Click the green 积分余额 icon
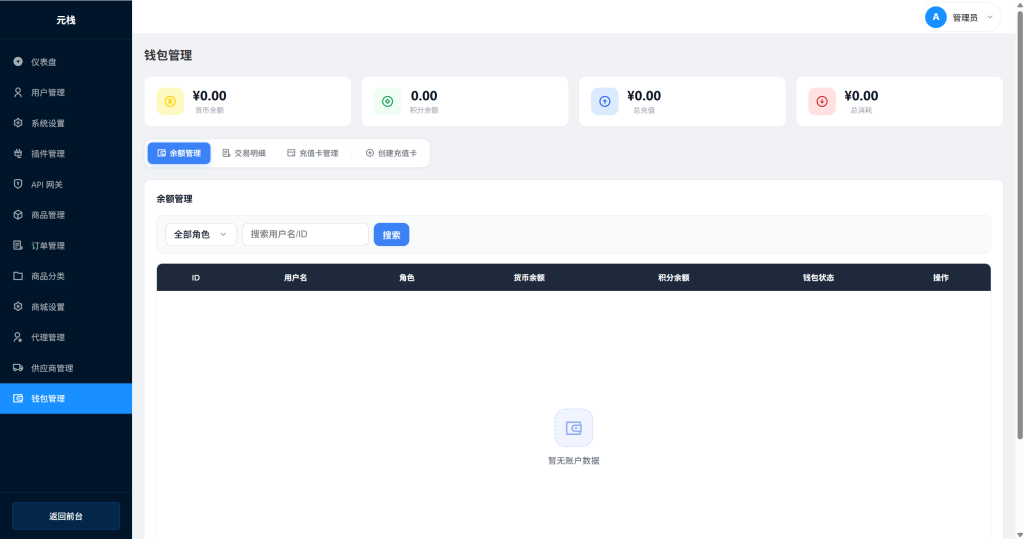The width and height of the screenshot is (1024, 539). coord(387,101)
